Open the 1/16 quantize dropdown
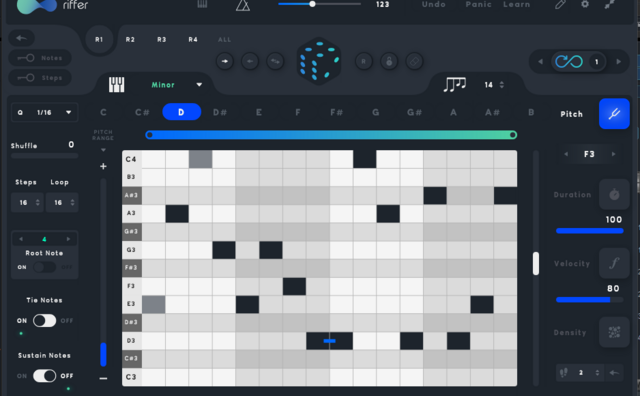640x396 pixels. pyautogui.click(x=44, y=112)
